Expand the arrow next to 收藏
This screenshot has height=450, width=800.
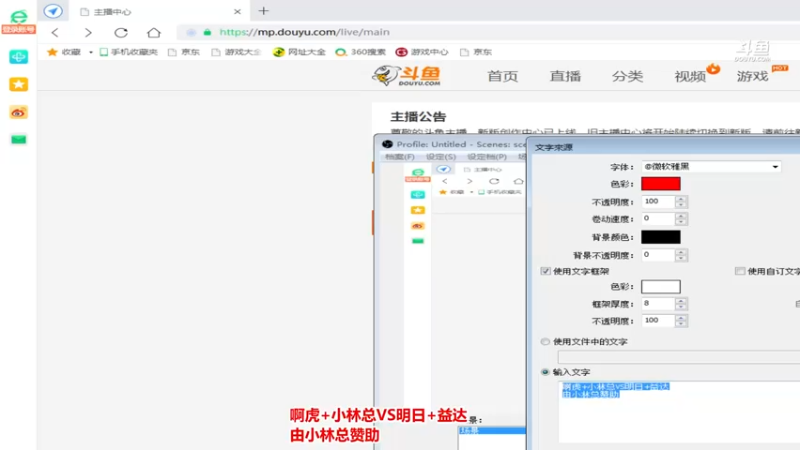click(91, 52)
